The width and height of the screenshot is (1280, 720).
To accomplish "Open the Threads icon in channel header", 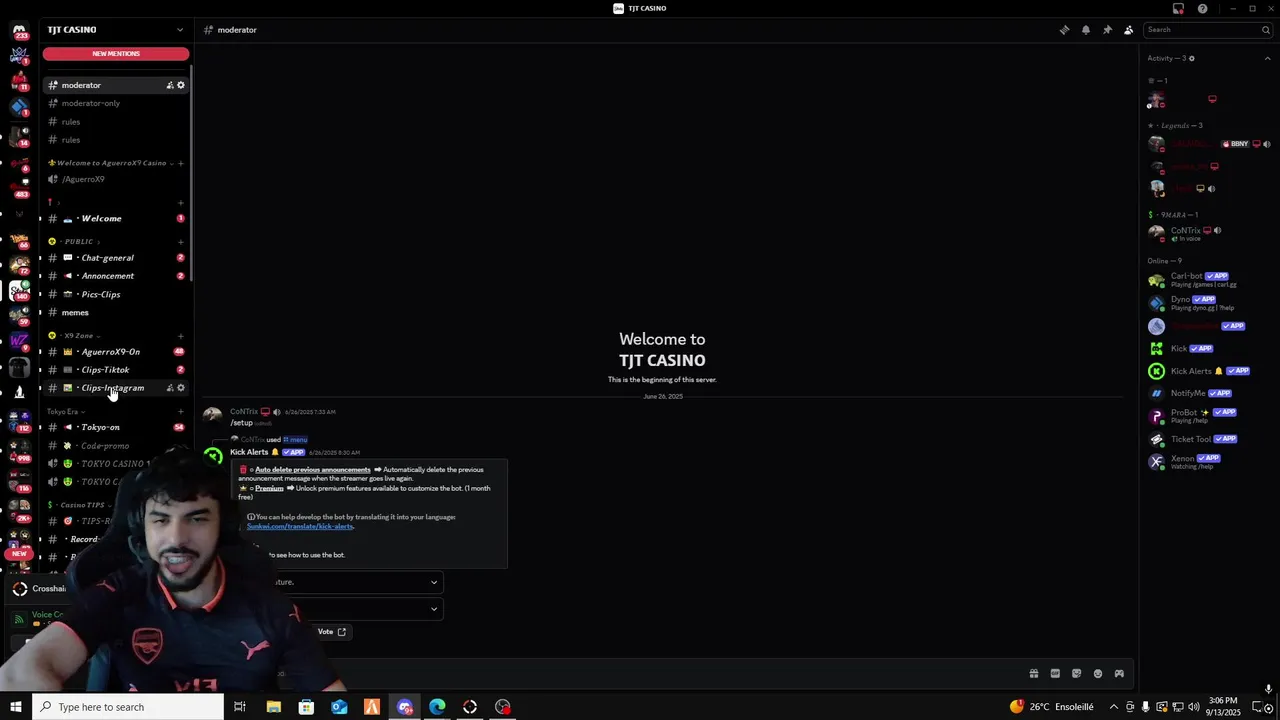I will click(x=1064, y=30).
